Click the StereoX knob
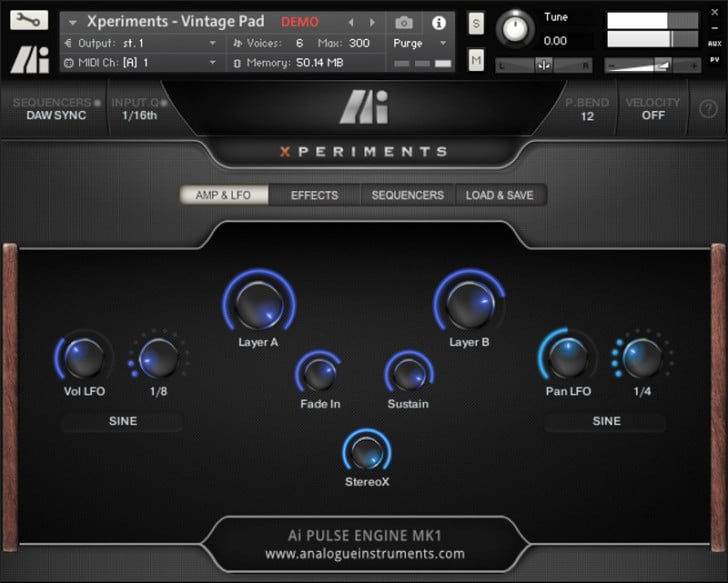 click(x=367, y=451)
